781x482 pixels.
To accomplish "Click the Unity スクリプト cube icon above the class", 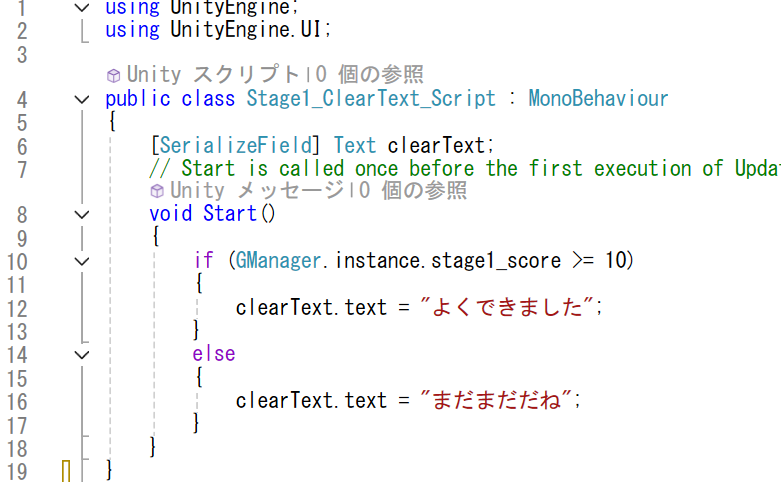I will click(x=114, y=76).
